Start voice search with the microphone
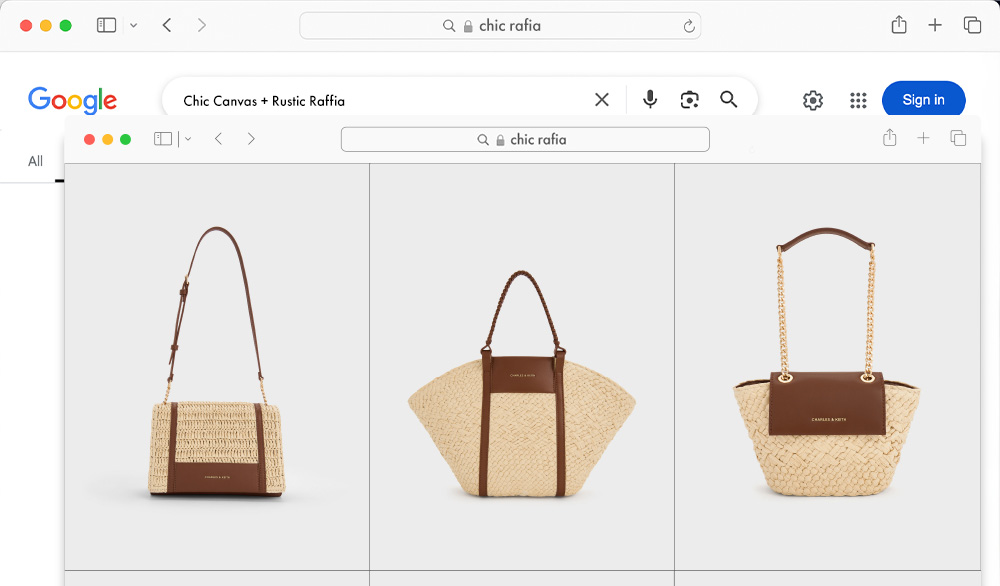1000x586 pixels. tap(650, 99)
